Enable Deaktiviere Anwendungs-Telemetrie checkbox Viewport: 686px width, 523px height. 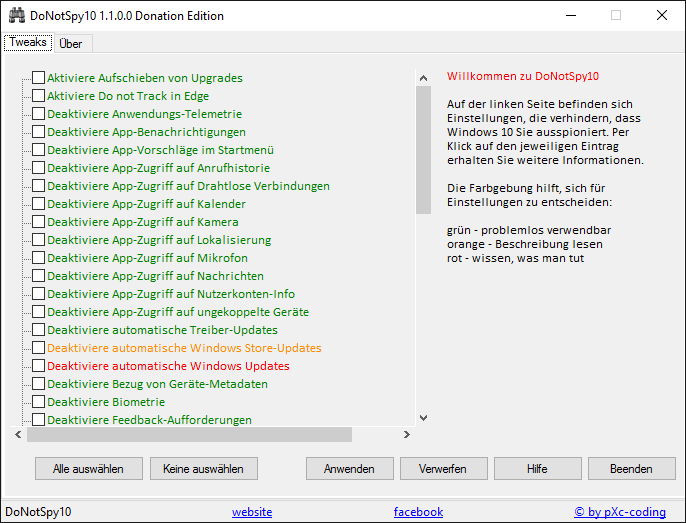coord(38,113)
